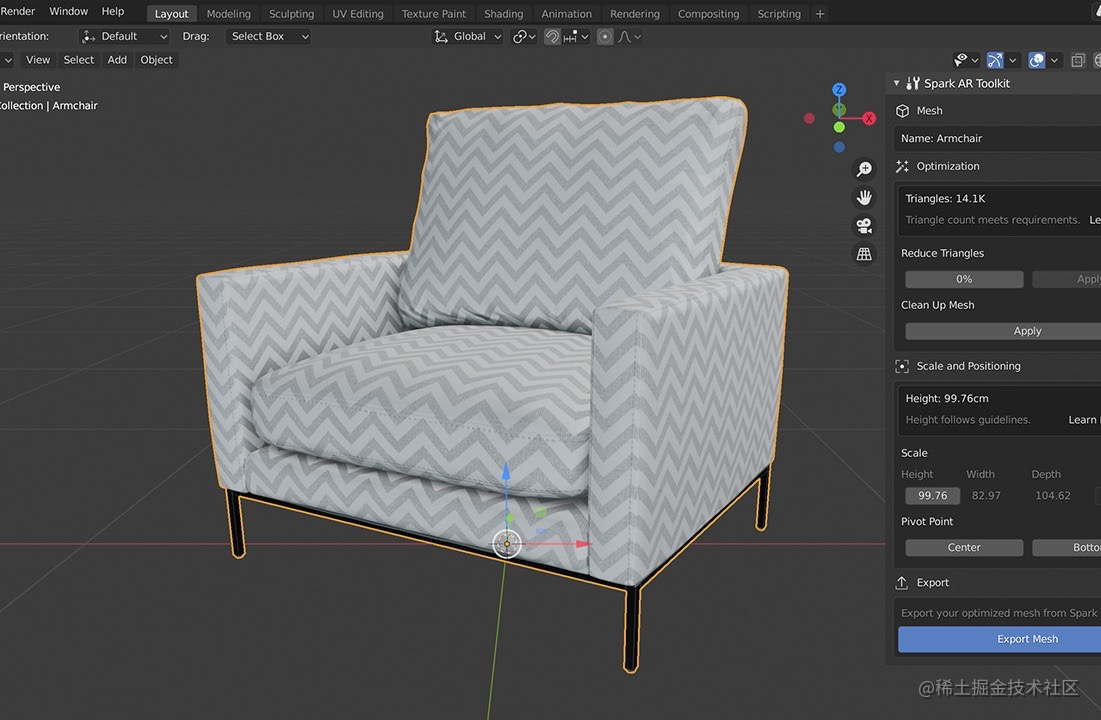Open the Window menu

point(68,11)
